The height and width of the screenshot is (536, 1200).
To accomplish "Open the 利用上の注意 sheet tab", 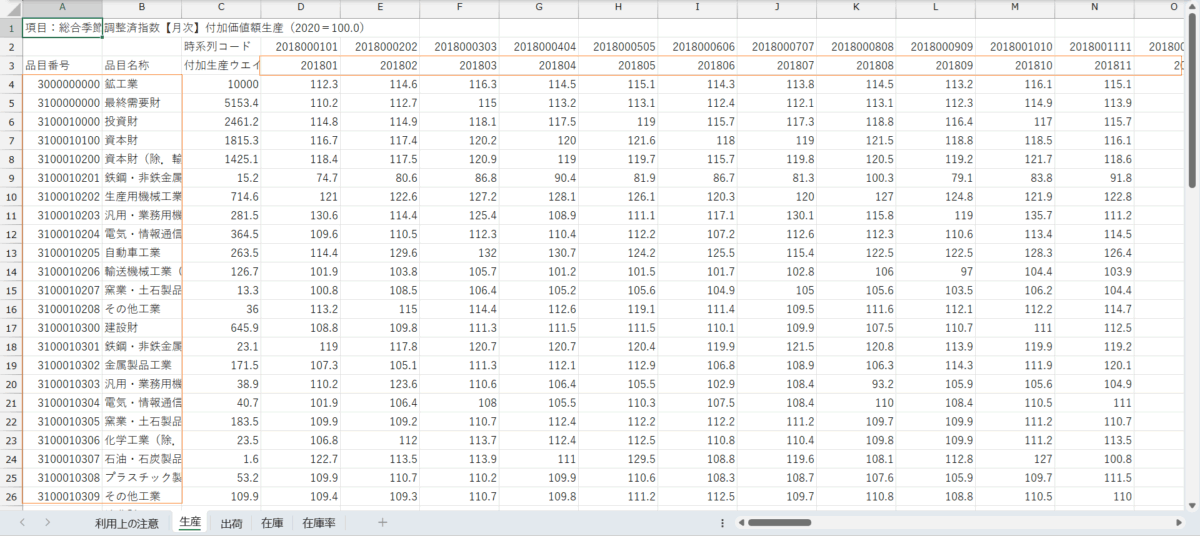I will [x=126, y=522].
